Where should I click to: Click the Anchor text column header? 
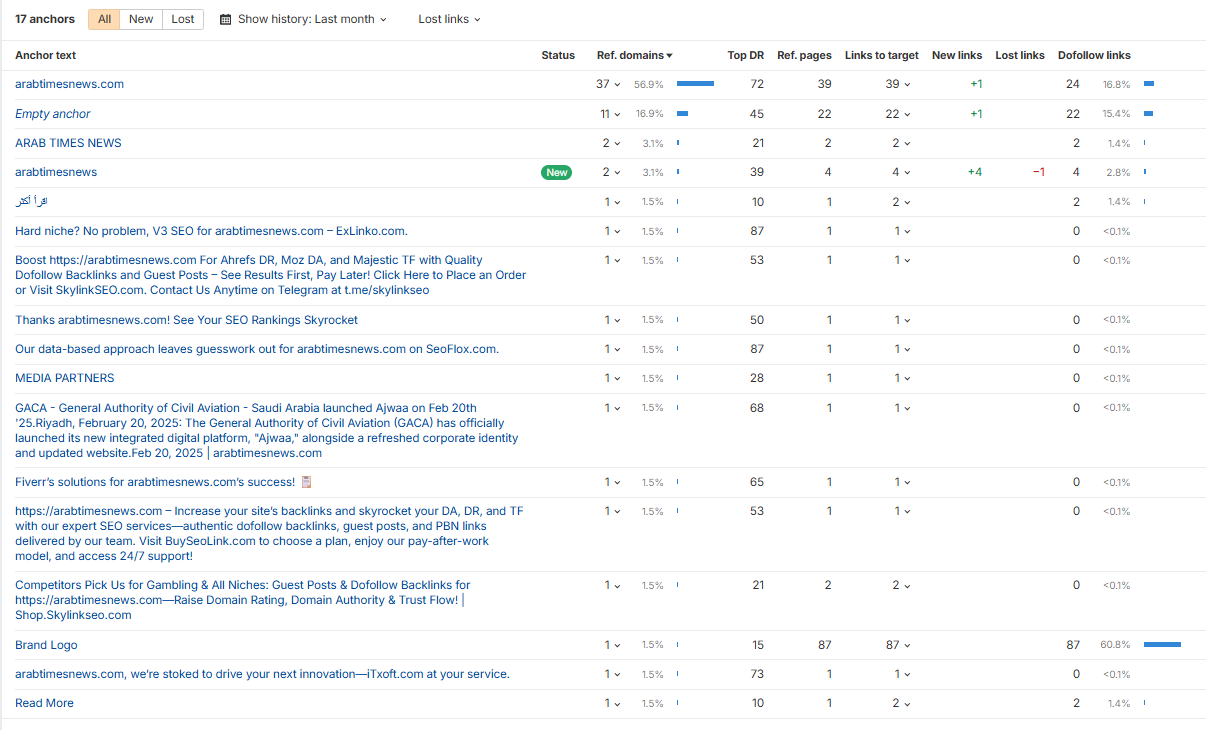click(x=45, y=56)
